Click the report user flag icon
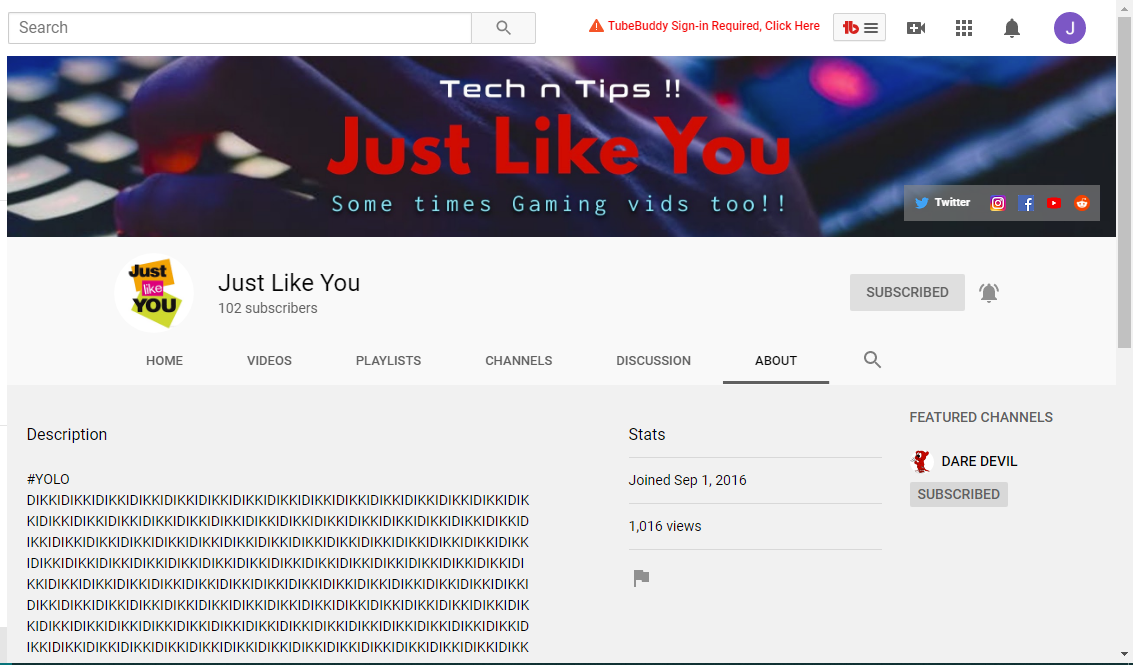The image size is (1133, 665). coord(641,578)
